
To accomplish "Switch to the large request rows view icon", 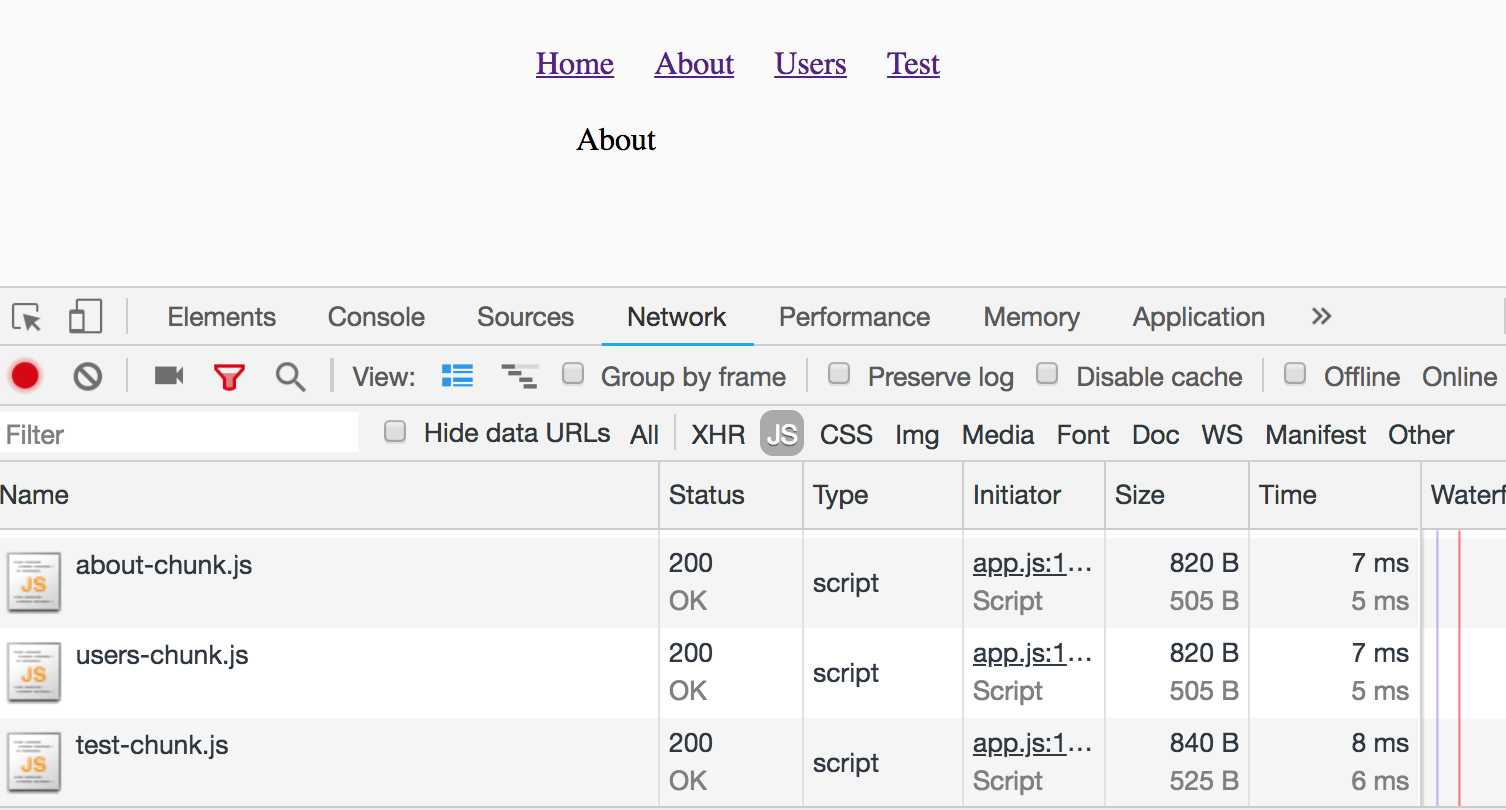I will [x=457, y=376].
